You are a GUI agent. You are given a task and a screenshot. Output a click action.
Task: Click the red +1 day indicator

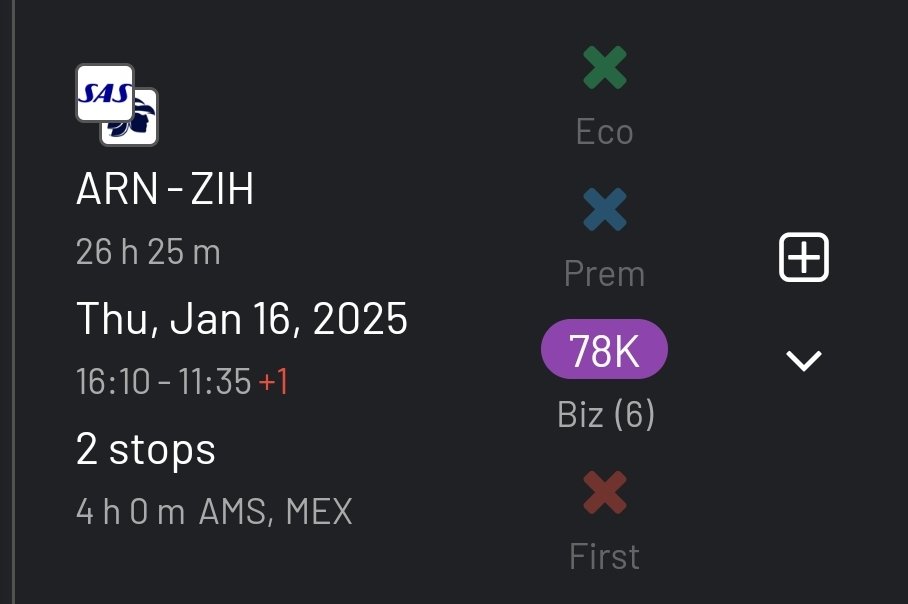coord(274,381)
